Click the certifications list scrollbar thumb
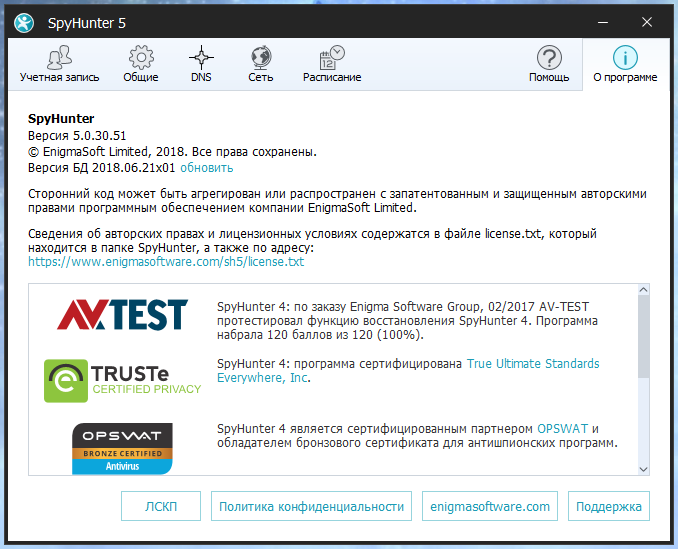The width and height of the screenshot is (678, 549). (643, 336)
